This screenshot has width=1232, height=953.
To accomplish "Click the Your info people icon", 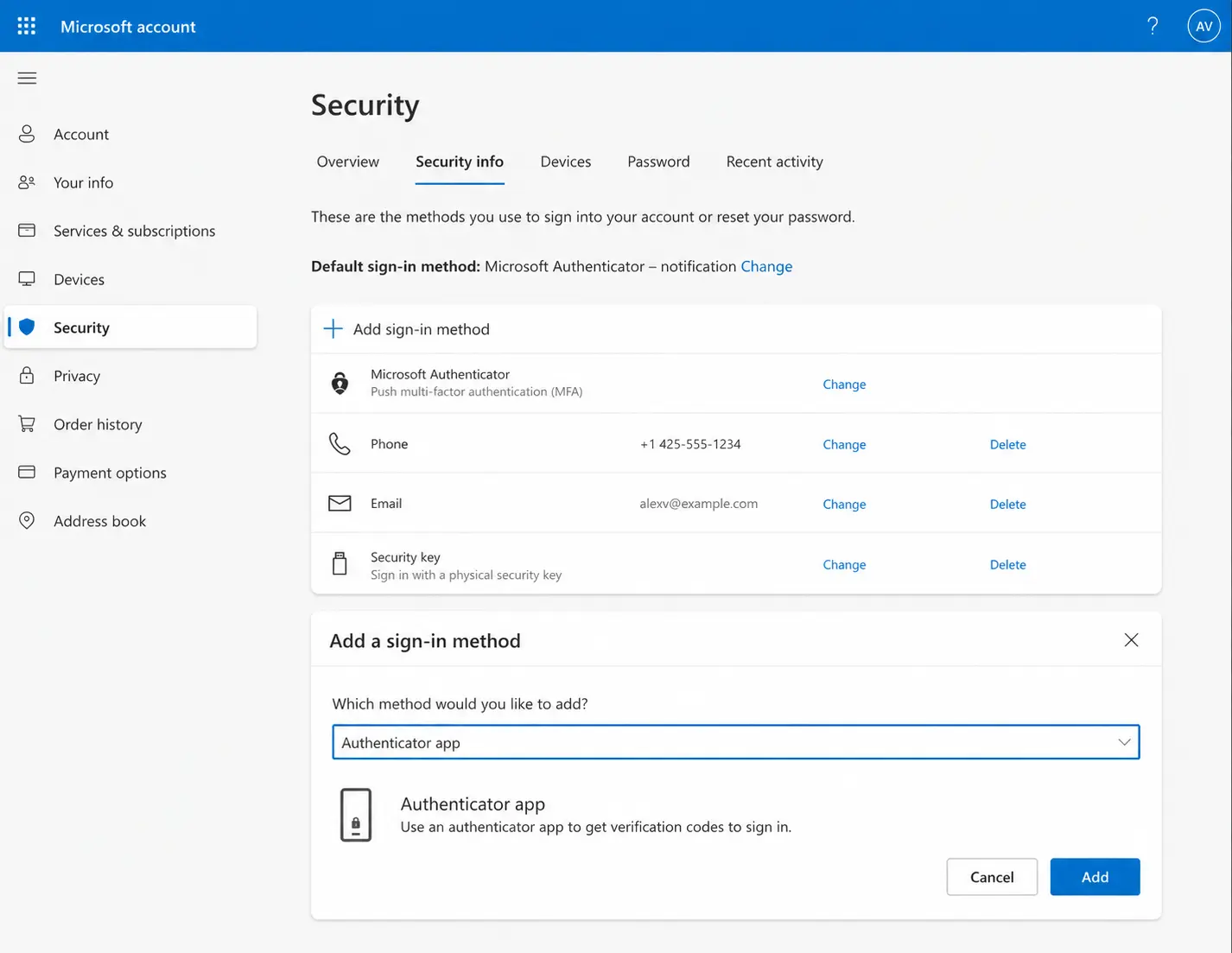I will click(27, 182).
